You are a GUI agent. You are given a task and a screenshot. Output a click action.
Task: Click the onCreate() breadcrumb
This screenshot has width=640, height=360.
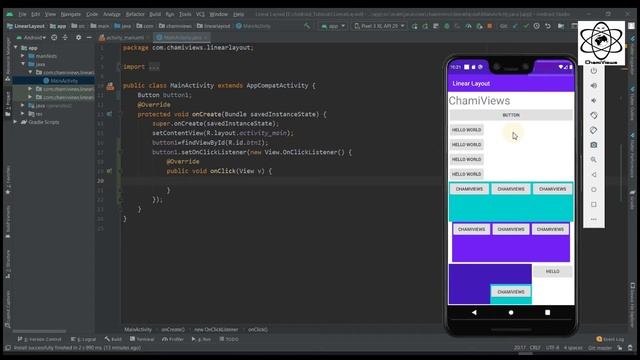173,329
